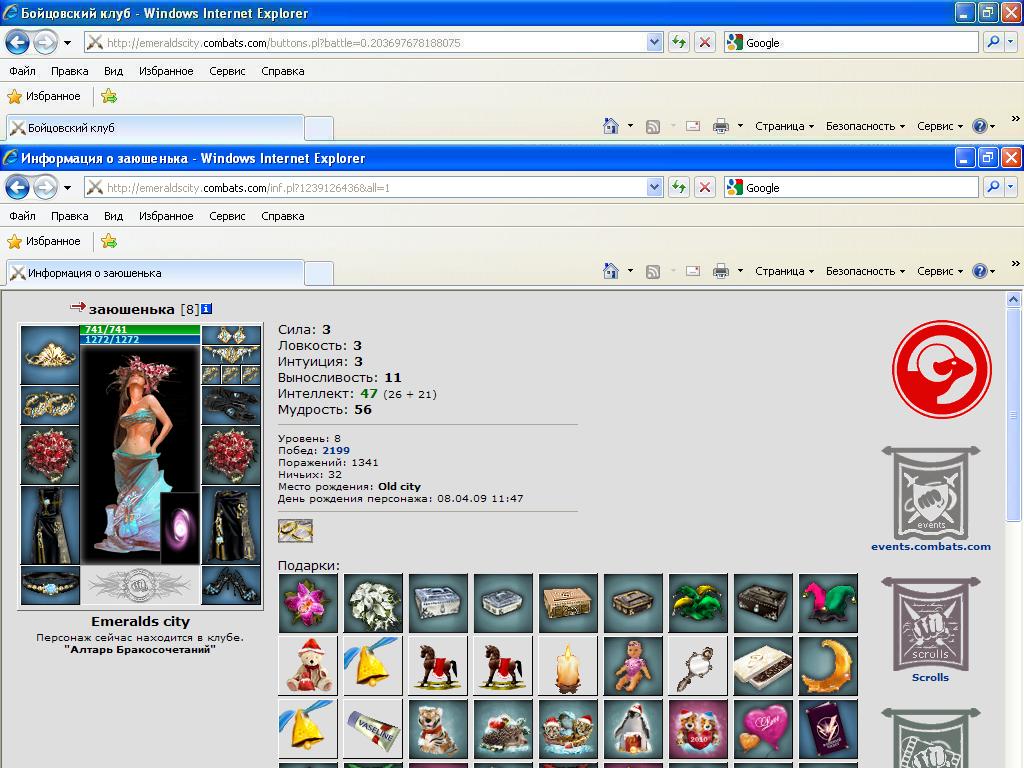Open the Страница dropdown in the front window
The image size is (1024, 768).
pyautogui.click(x=784, y=271)
